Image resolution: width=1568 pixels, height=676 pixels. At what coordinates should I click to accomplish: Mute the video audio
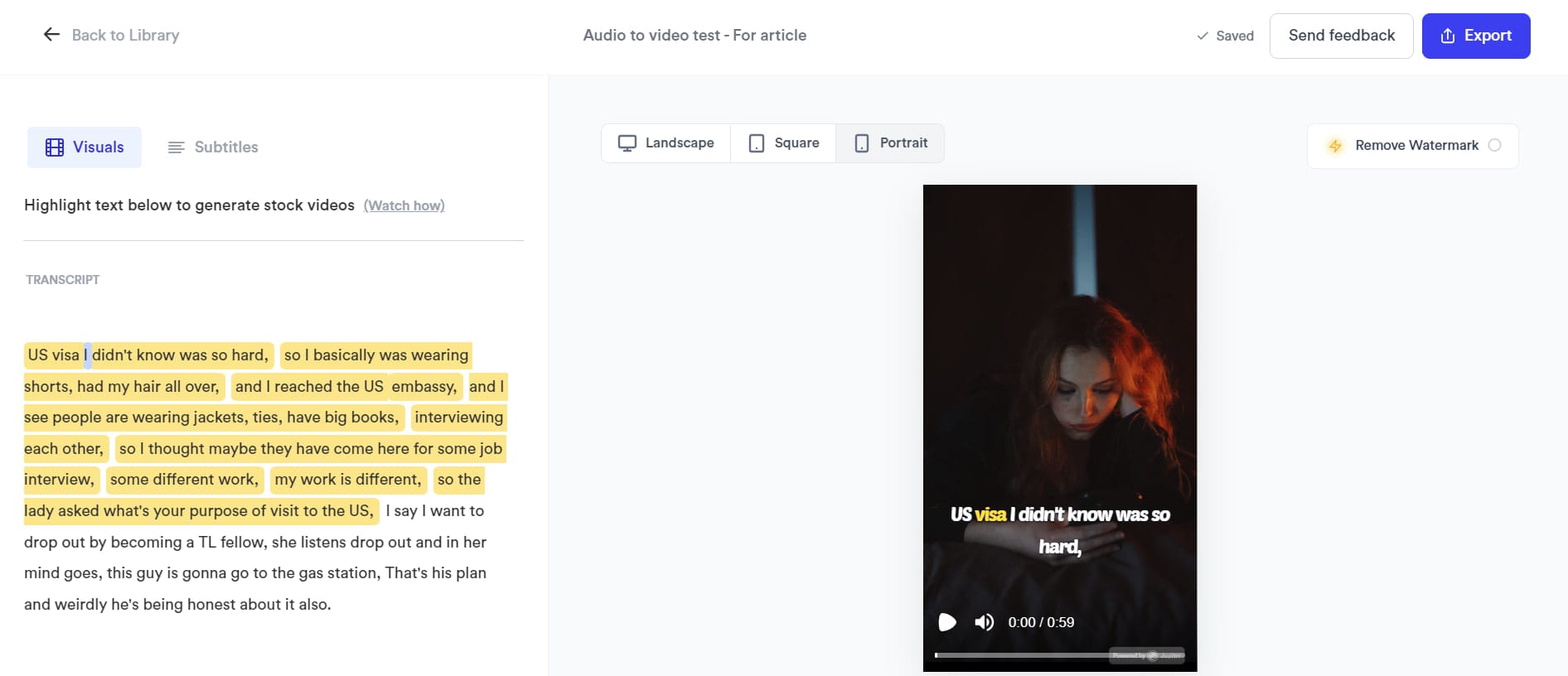984,622
